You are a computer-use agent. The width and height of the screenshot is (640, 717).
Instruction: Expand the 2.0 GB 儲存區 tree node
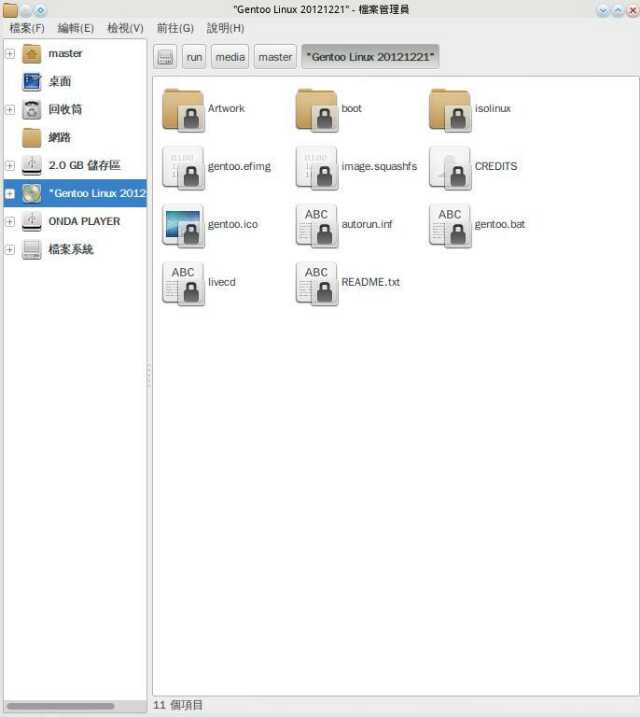point(10,166)
